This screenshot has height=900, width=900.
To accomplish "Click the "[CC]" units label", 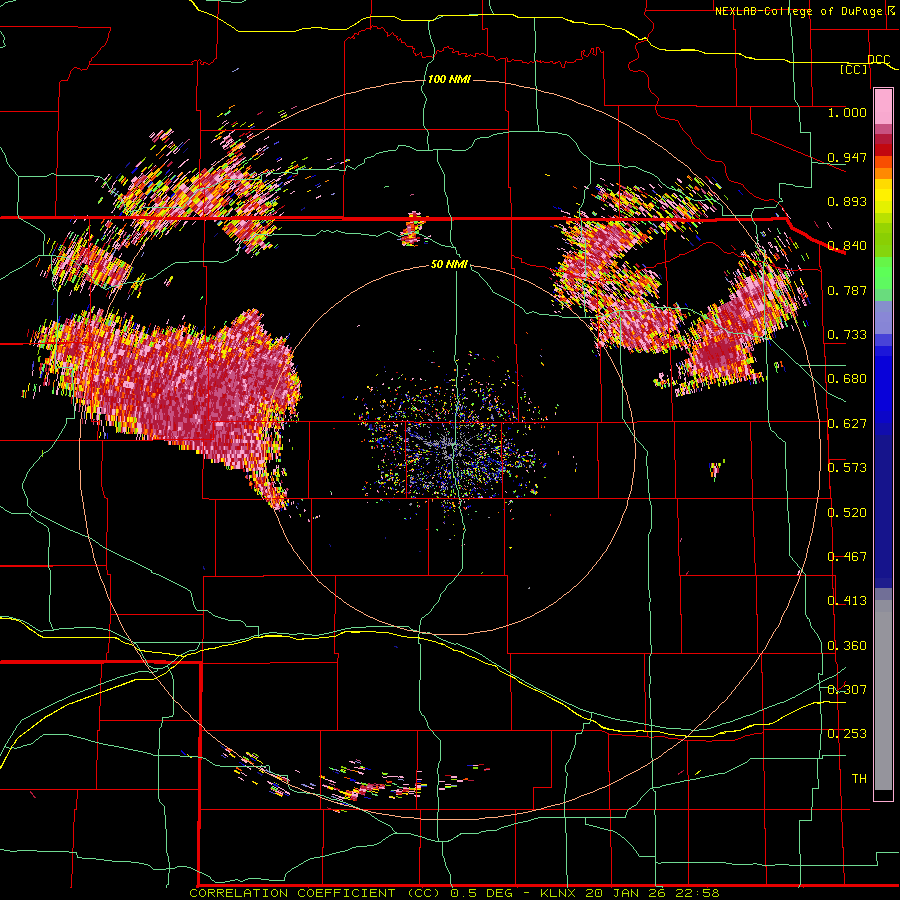I will pyautogui.click(x=854, y=69).
